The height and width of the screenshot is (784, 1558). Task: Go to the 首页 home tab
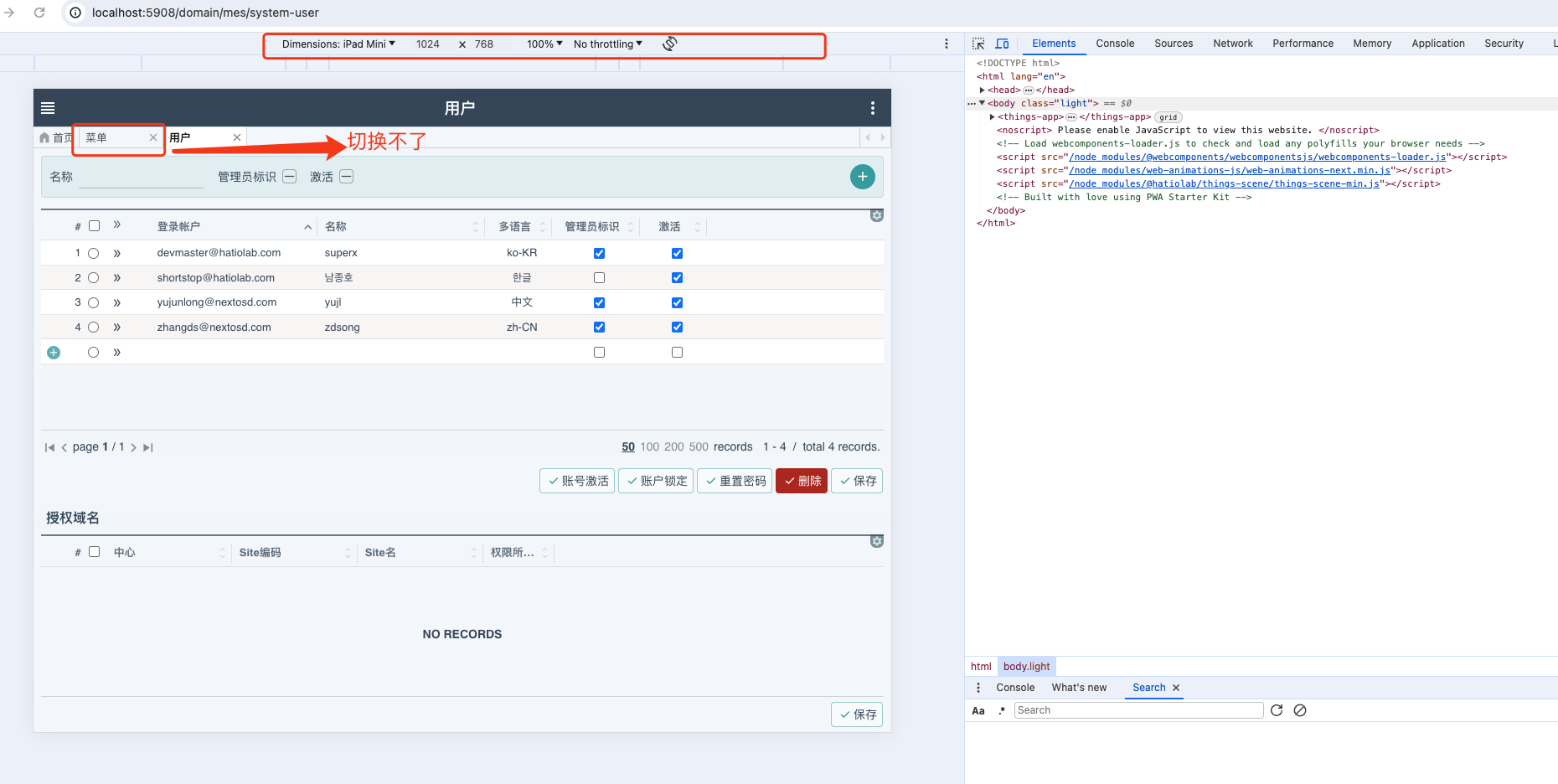point(56,137)
